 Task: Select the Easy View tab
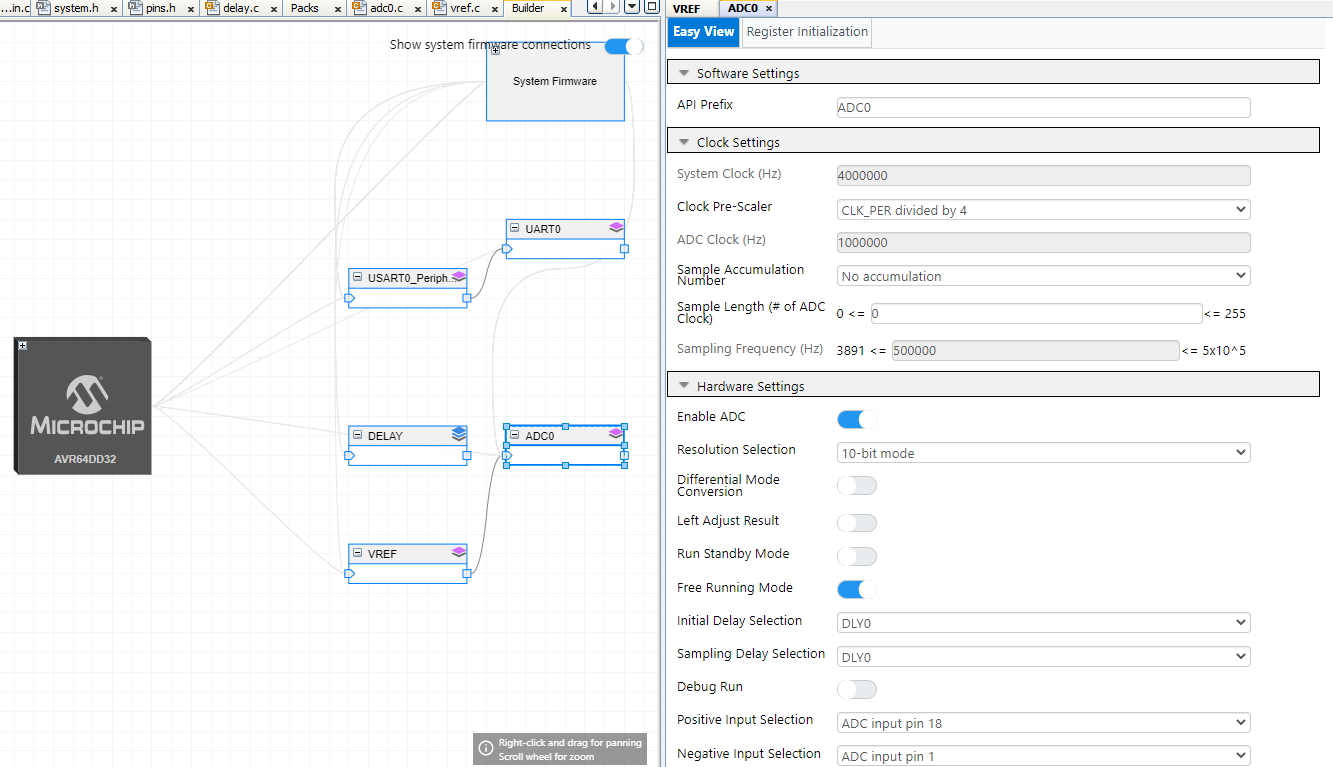(x=704, y=32)
